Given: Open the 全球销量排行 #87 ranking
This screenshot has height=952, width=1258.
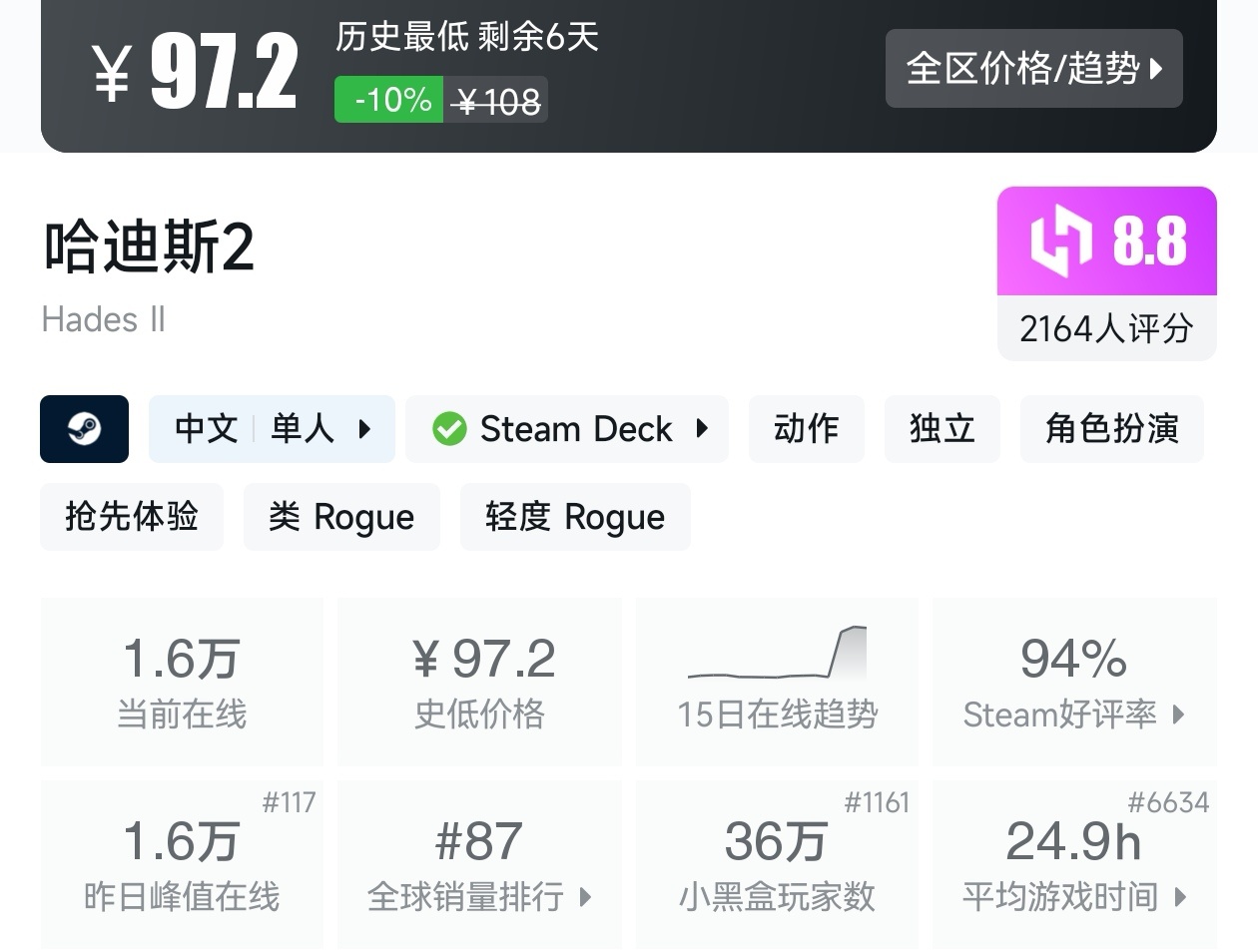Looking at the screenshot, I should 479,864.
